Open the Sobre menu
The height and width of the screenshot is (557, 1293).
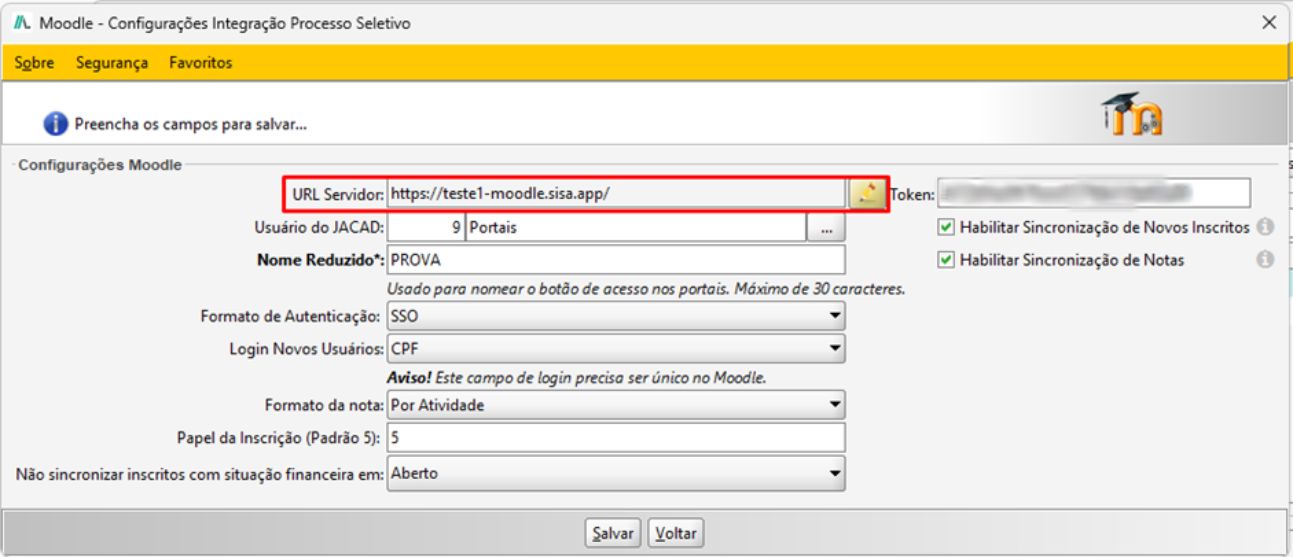click(x=35, y=62)
